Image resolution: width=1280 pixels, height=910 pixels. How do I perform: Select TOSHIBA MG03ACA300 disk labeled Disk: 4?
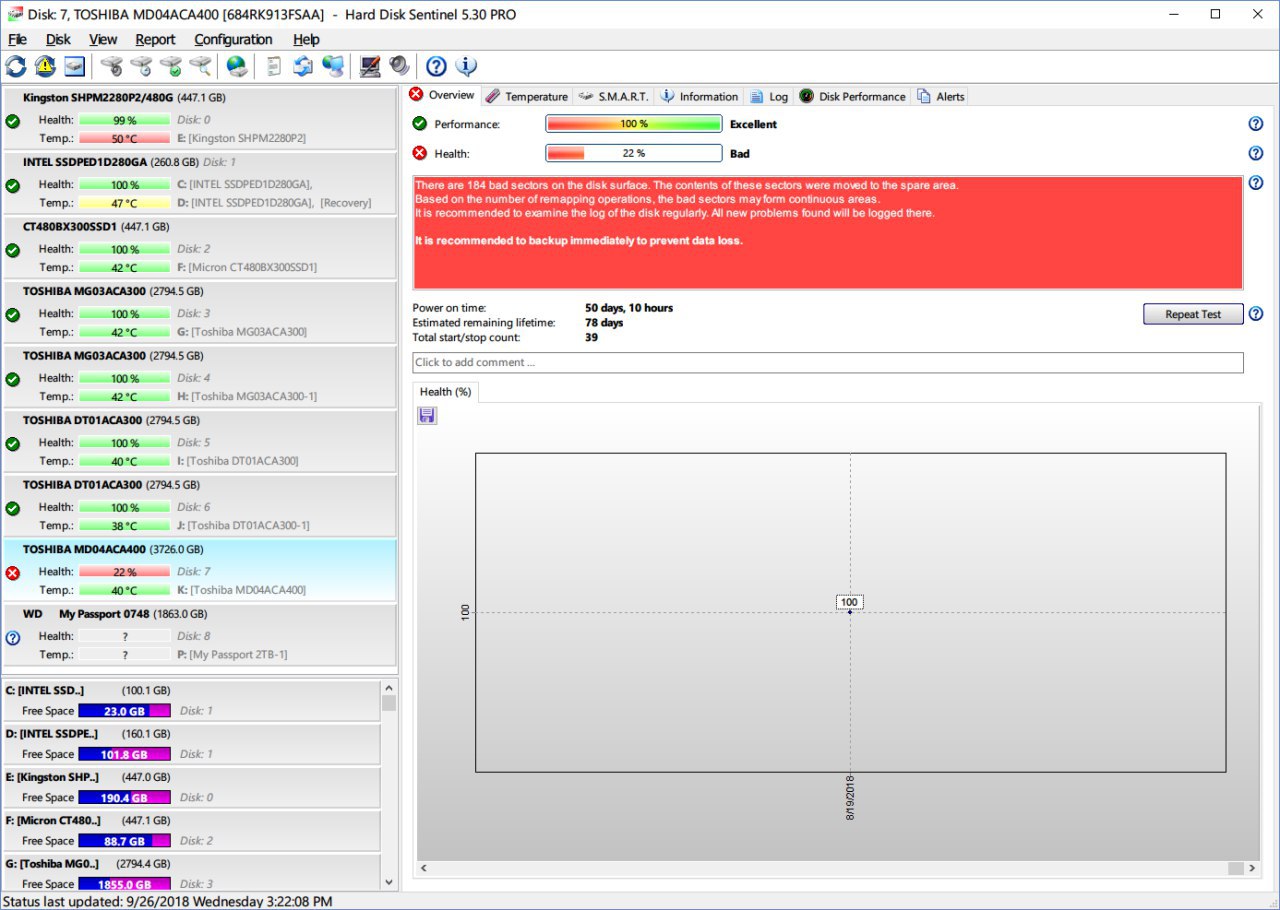point(200,376)
